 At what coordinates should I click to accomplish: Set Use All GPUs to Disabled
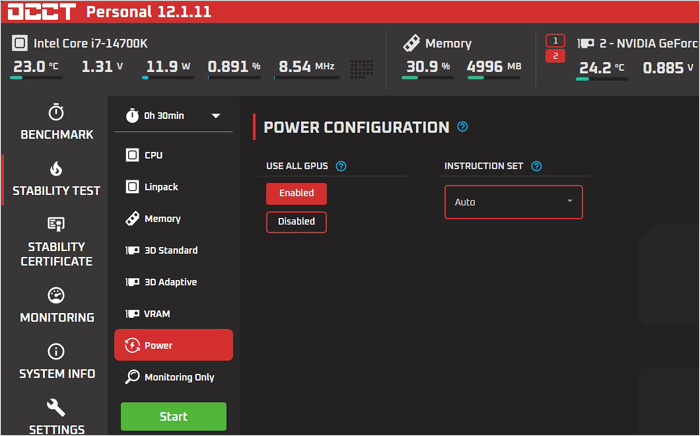[296, 222]
